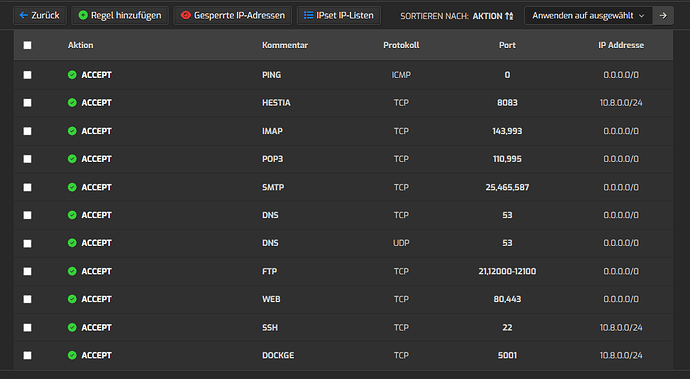Open the SMTP rule row

(x=343, y=188)
